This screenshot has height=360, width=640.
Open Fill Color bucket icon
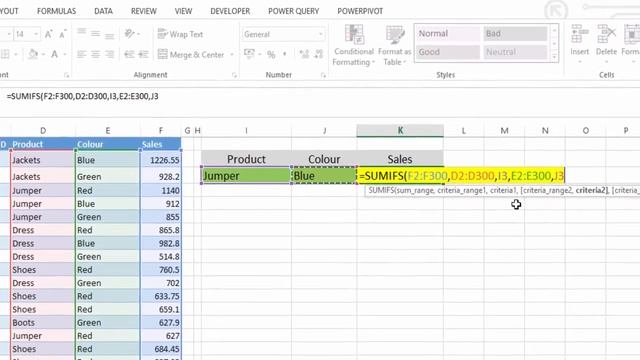click(x=33, y=54)
